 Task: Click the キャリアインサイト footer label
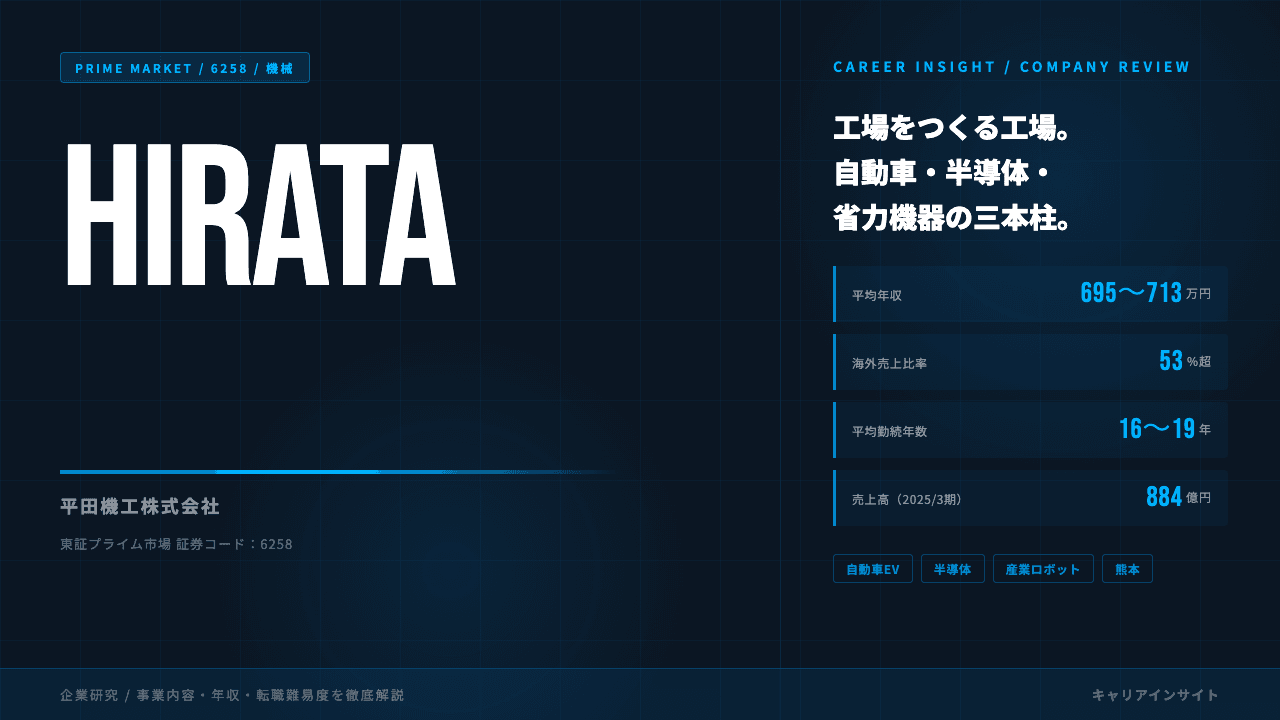point(1156,695)
